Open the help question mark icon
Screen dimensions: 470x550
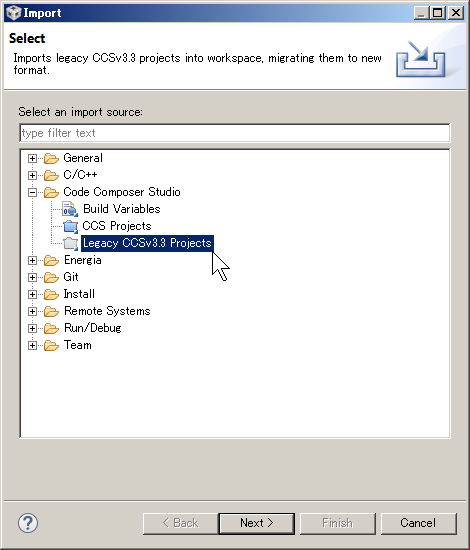28,523
